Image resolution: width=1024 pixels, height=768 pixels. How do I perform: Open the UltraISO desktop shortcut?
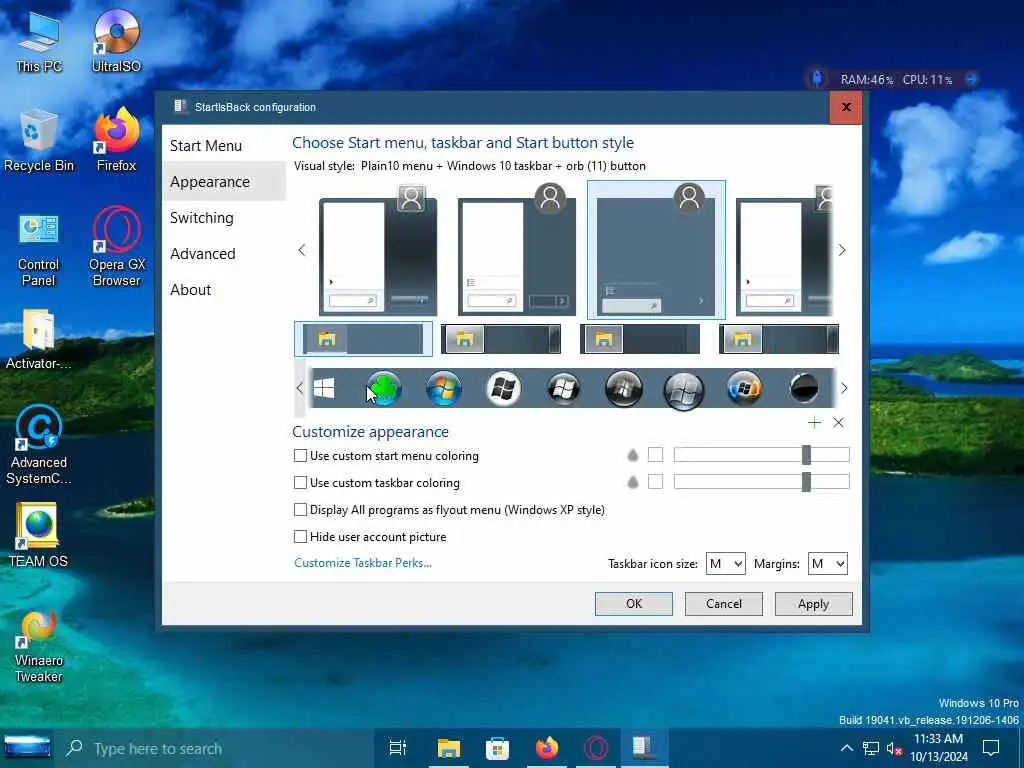(x=116, y=40)
